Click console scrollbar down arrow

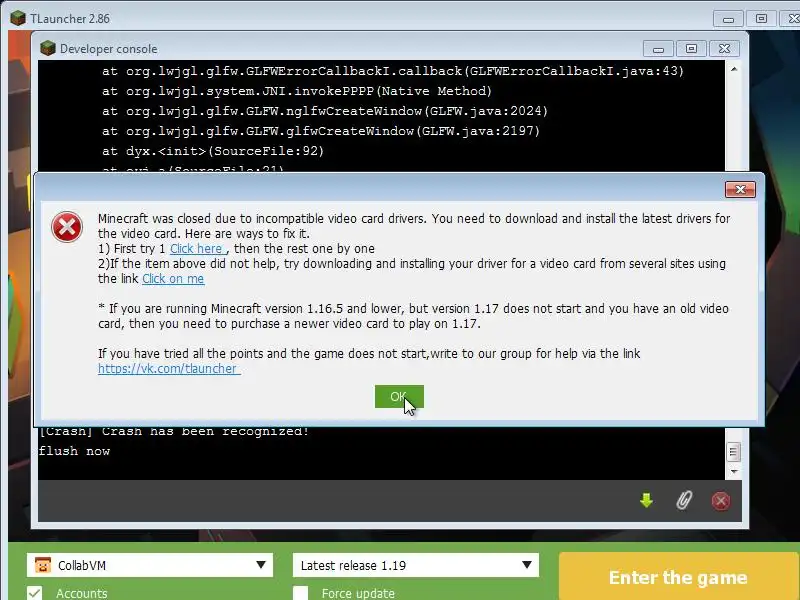(734, 471)
